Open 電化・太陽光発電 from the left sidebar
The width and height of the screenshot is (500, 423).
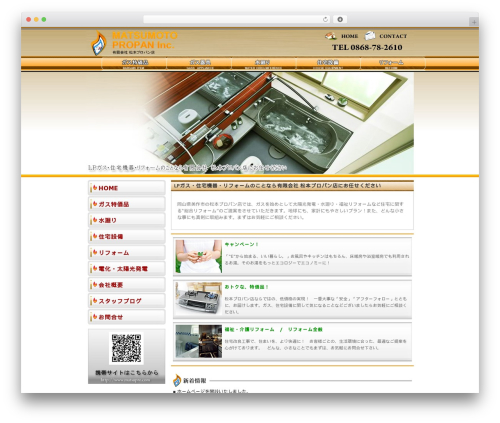pos(127,269)
